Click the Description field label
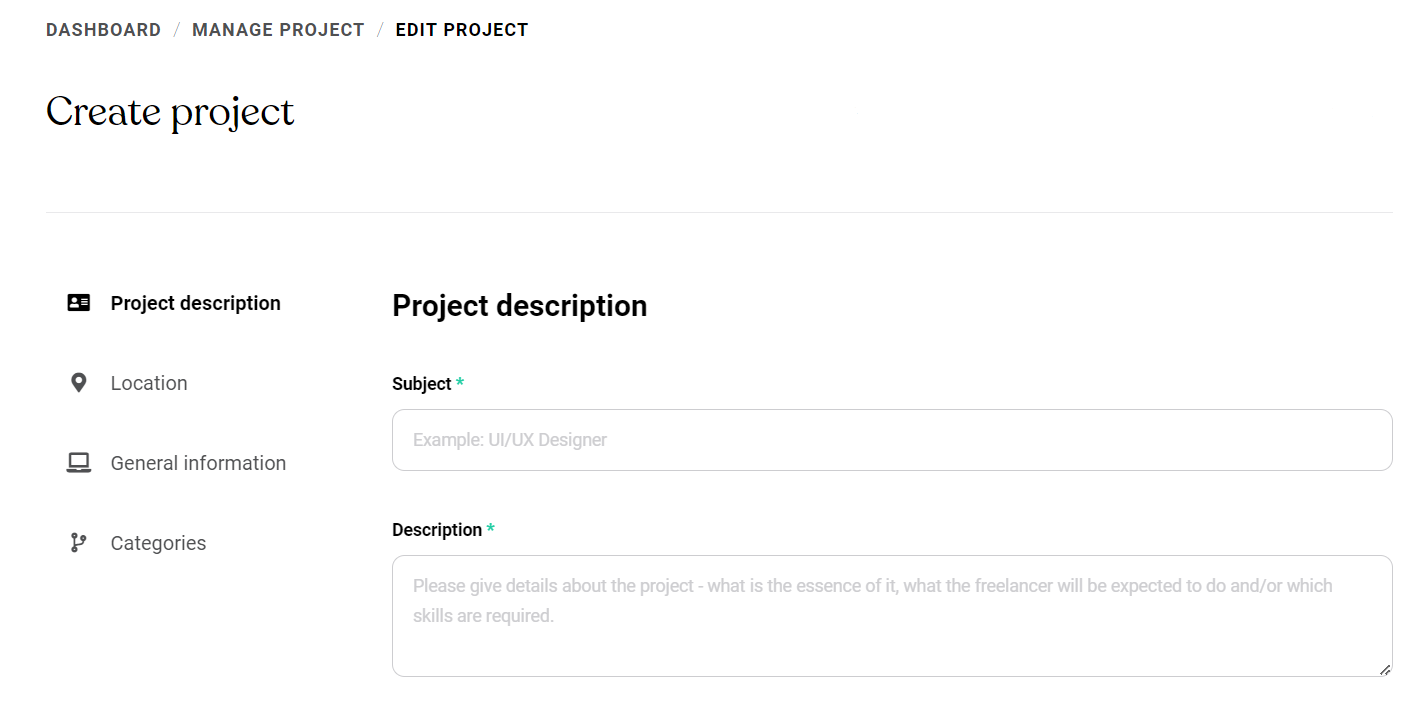 coord(436,529)
